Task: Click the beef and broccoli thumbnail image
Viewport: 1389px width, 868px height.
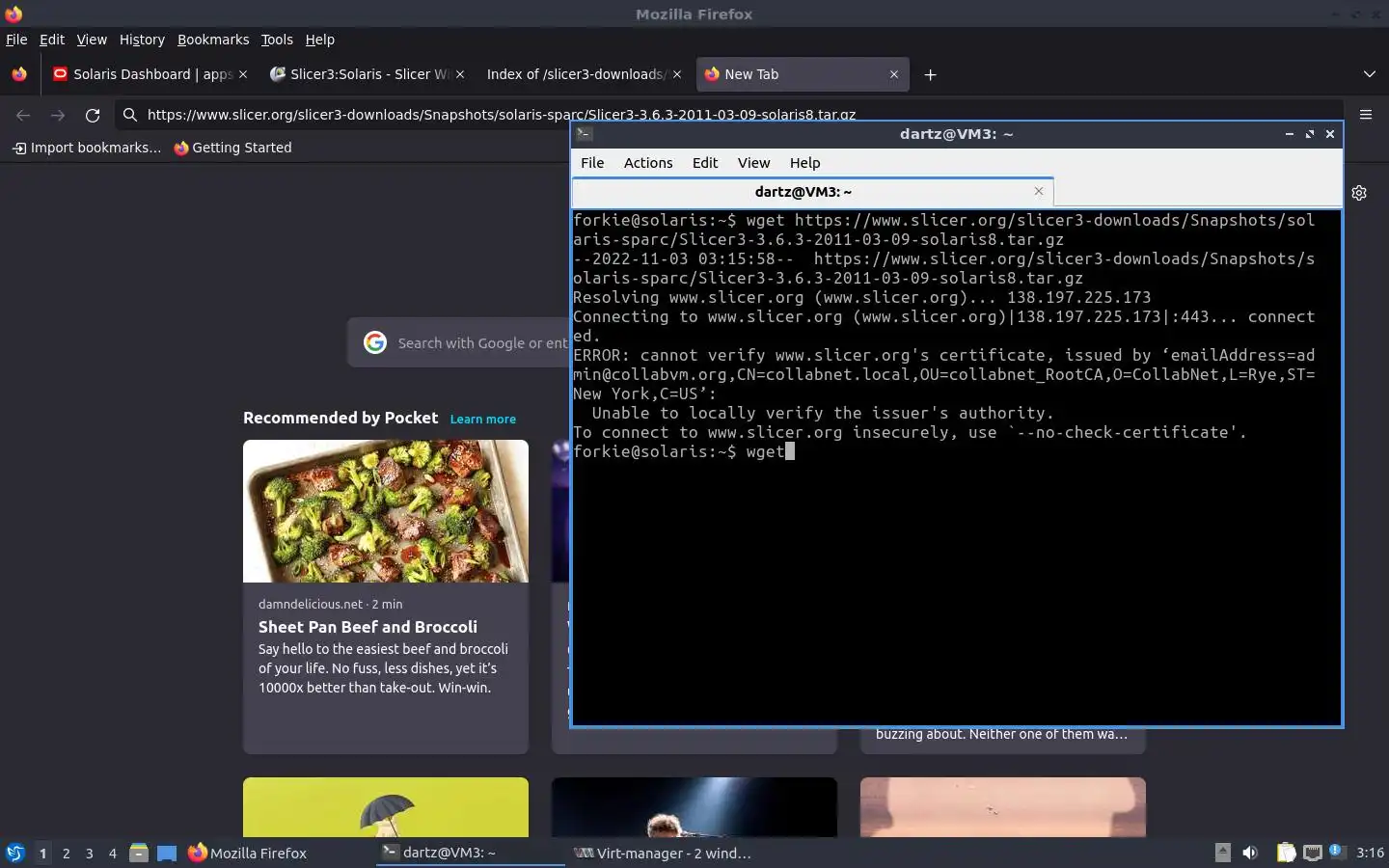Action: pos(386,511)
